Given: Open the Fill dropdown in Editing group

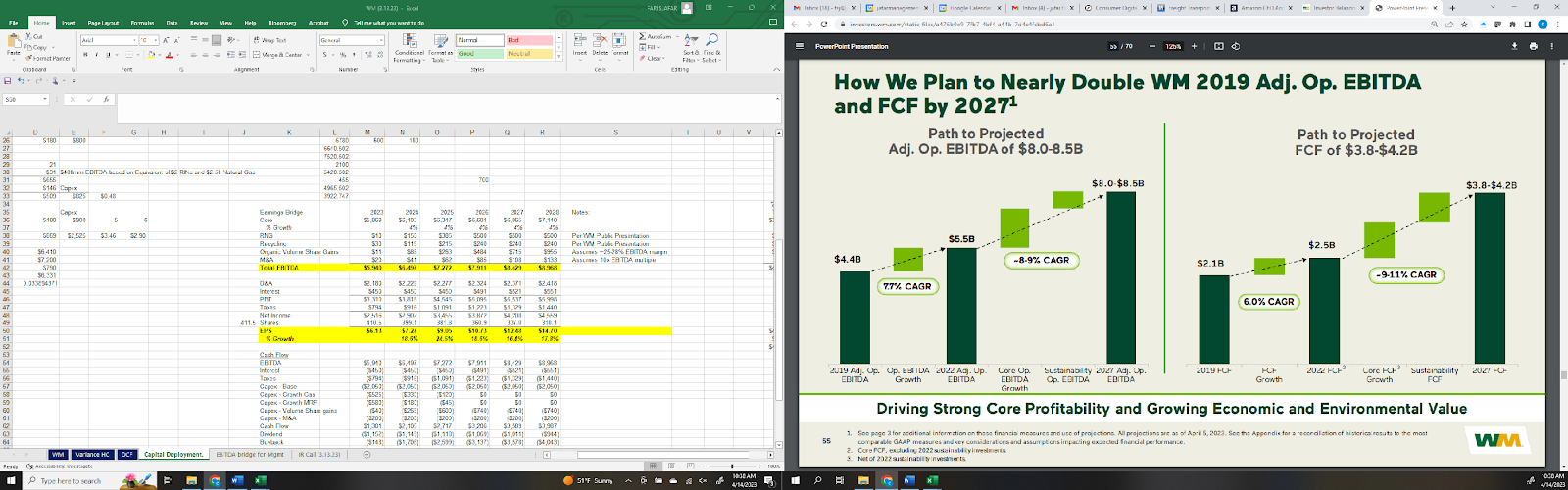Looking at the screenshot, I should (x=651, y=47).
